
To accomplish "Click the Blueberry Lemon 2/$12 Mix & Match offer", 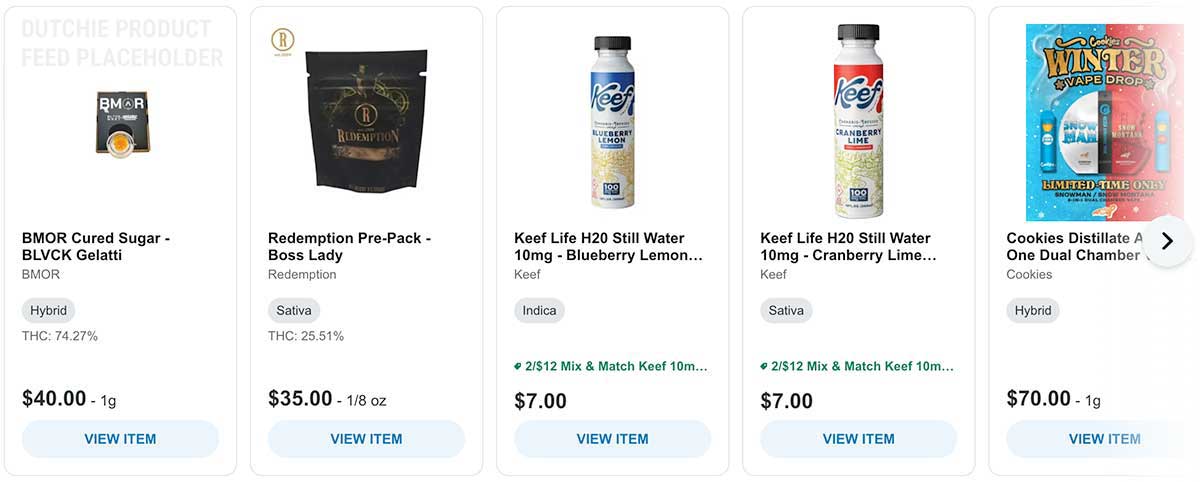I will tap(611, 367).
